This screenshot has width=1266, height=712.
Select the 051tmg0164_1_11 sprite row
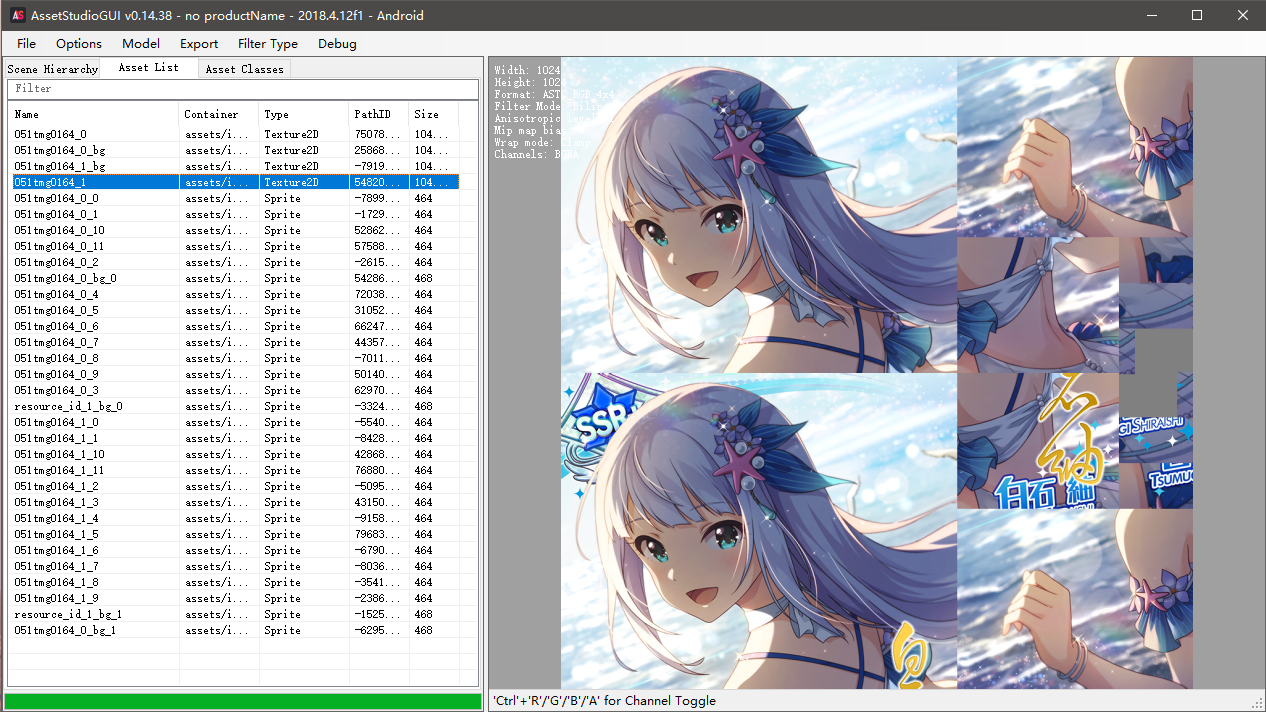point(235,470)
